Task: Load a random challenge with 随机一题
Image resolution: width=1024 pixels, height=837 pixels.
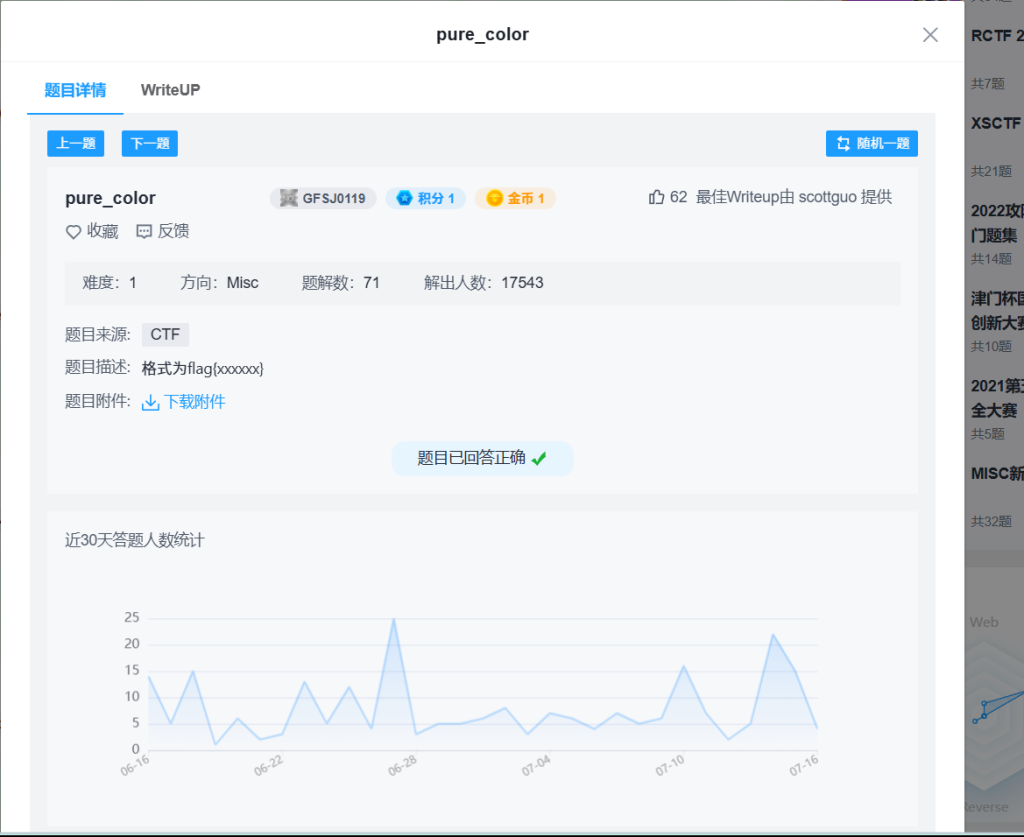Action: [872, 143]
